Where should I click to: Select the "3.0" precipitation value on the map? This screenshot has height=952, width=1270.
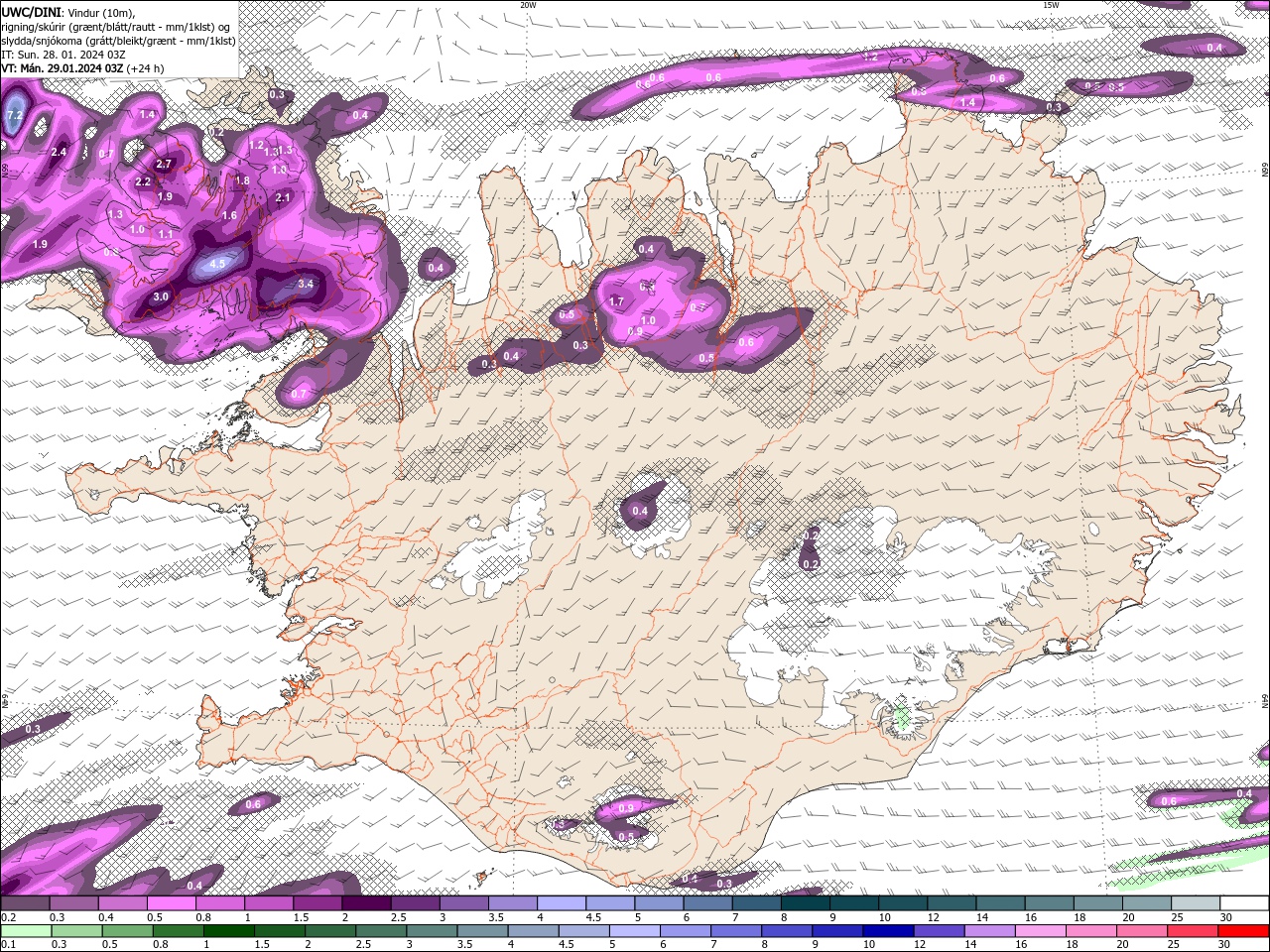(x=161, y=297)
